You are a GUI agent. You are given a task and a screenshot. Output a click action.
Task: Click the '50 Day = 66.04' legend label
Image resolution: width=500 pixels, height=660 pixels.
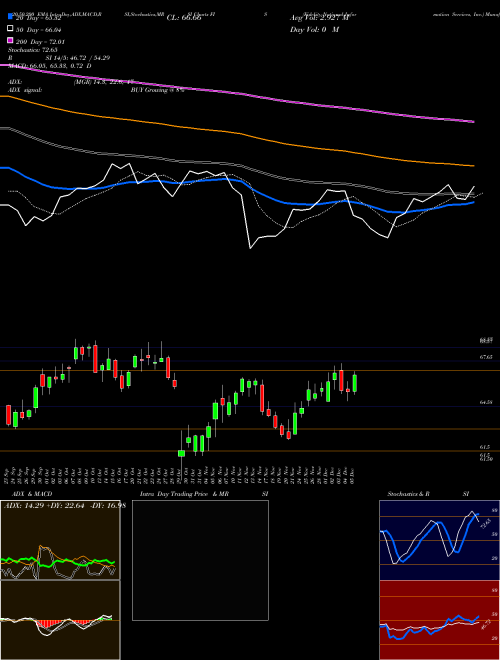coord(39,30)
